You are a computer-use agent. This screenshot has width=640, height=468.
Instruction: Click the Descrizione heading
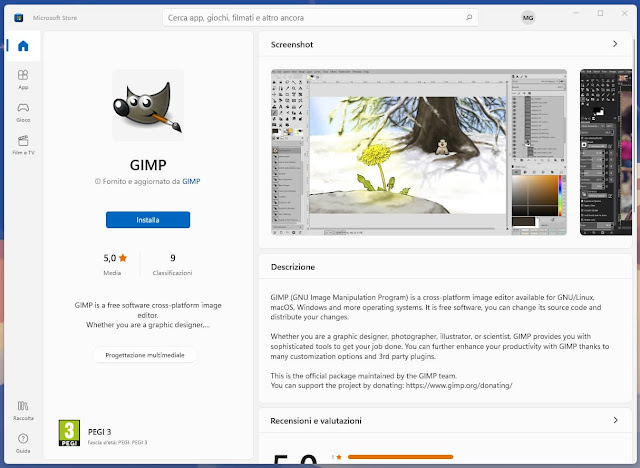tap(293, 267)
